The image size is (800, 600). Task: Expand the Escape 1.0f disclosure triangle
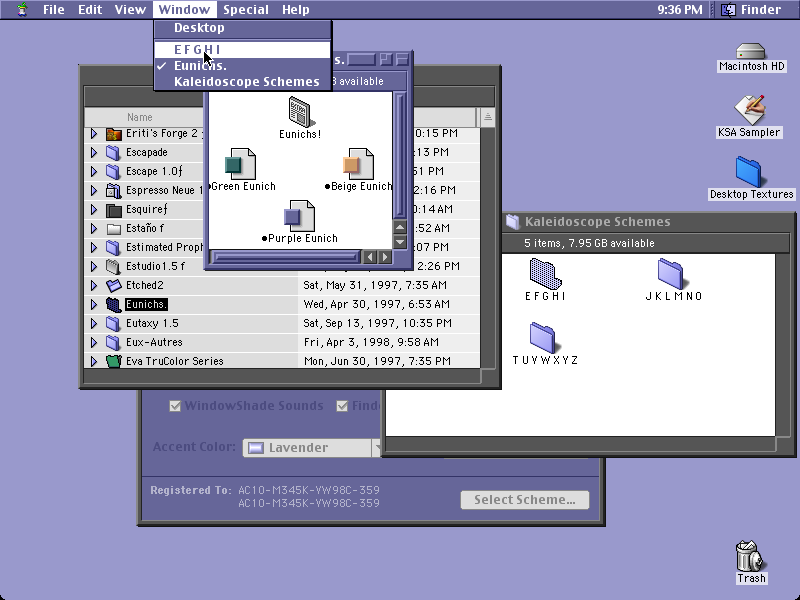[x=94, y=171]
